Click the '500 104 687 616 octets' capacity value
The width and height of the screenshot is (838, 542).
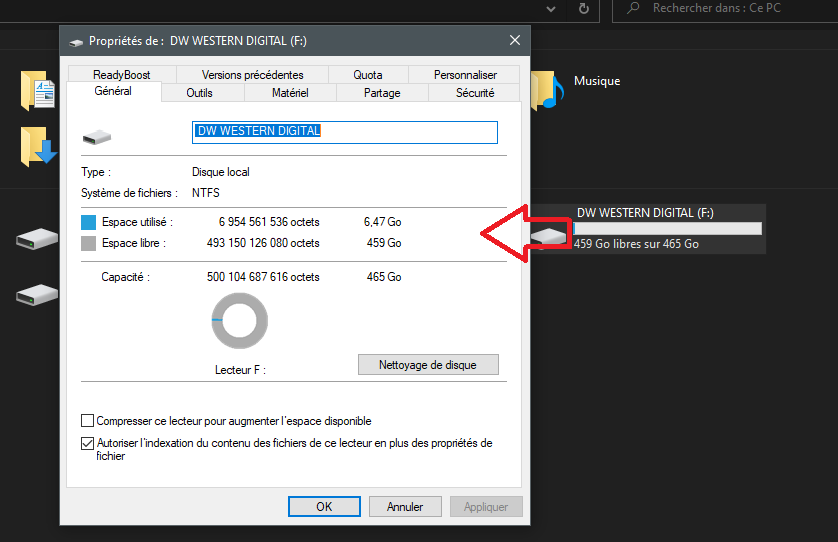click(x=263, y=277)
